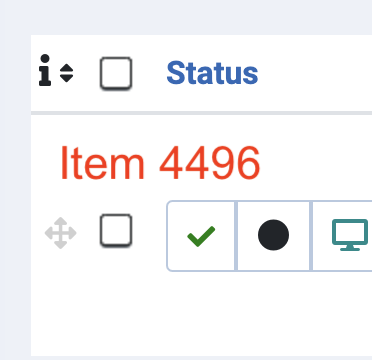Check the checkbox beside the move handle
This screenshot has width=372, height=360.
pyautogui.click(x=116, y=231)
